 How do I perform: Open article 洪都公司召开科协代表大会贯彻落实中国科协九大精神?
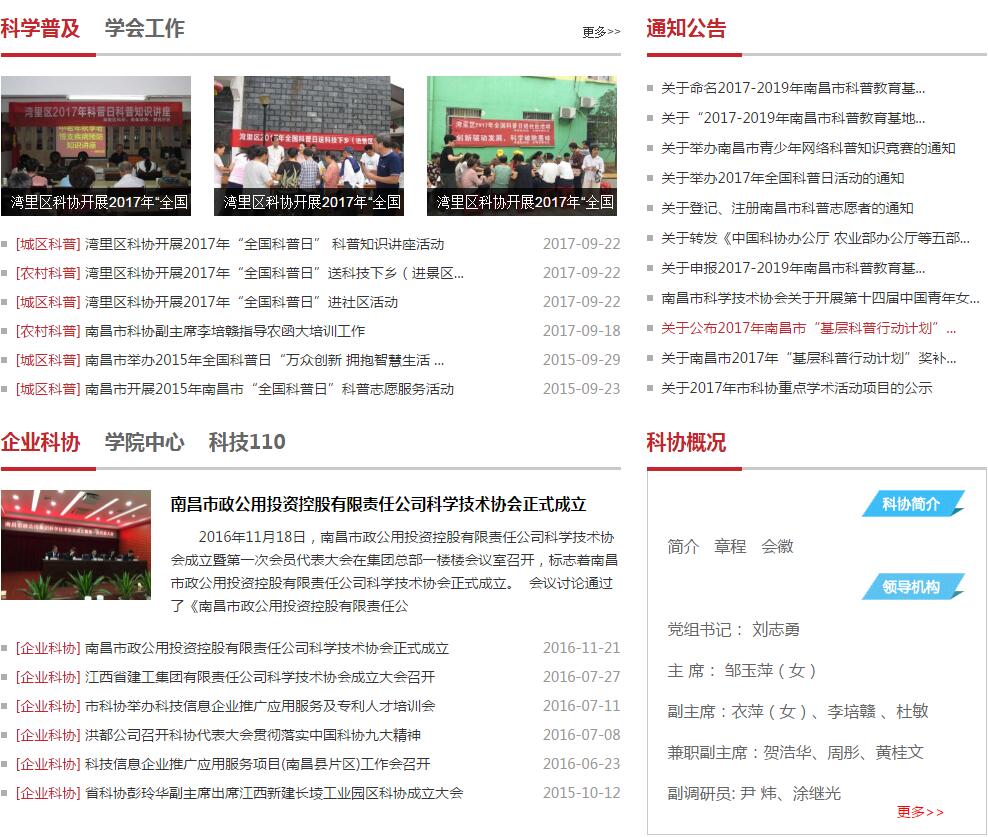coord(252,735)
